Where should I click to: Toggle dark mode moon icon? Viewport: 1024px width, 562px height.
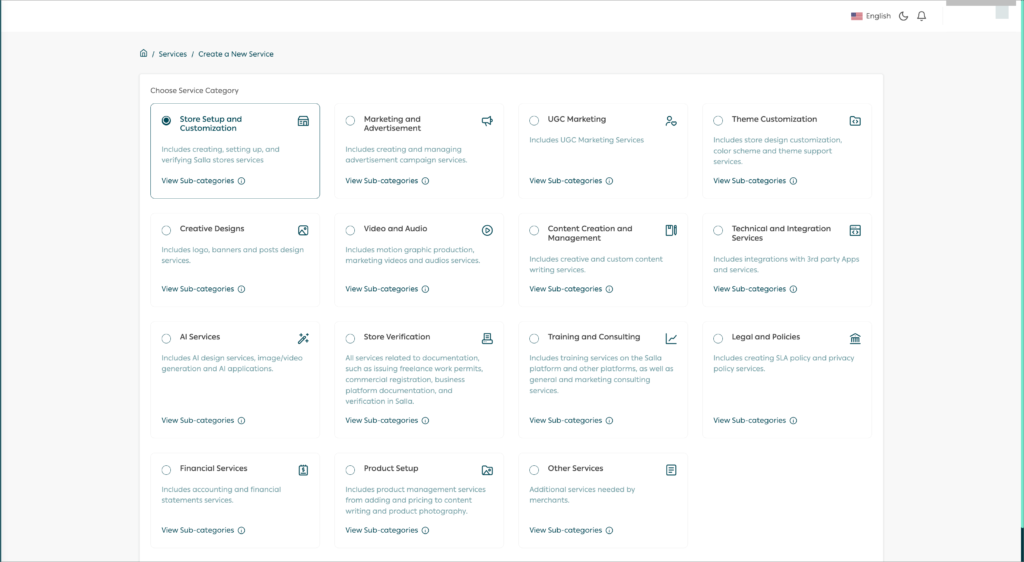tap(904, 16)
